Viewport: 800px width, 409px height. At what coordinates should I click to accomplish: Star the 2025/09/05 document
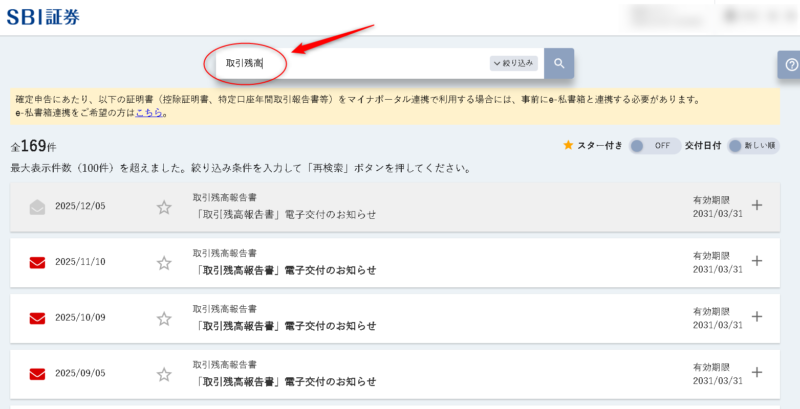click(164, 374)
